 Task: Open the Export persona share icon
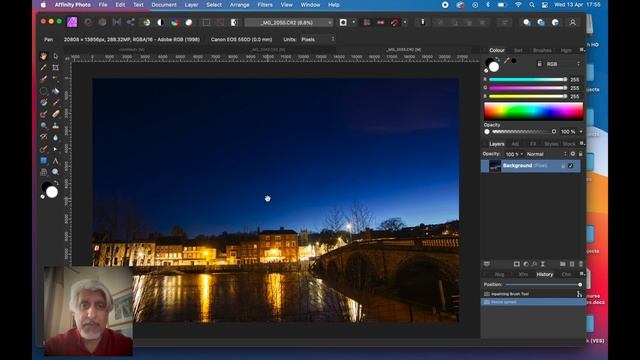tap(131, 22)
